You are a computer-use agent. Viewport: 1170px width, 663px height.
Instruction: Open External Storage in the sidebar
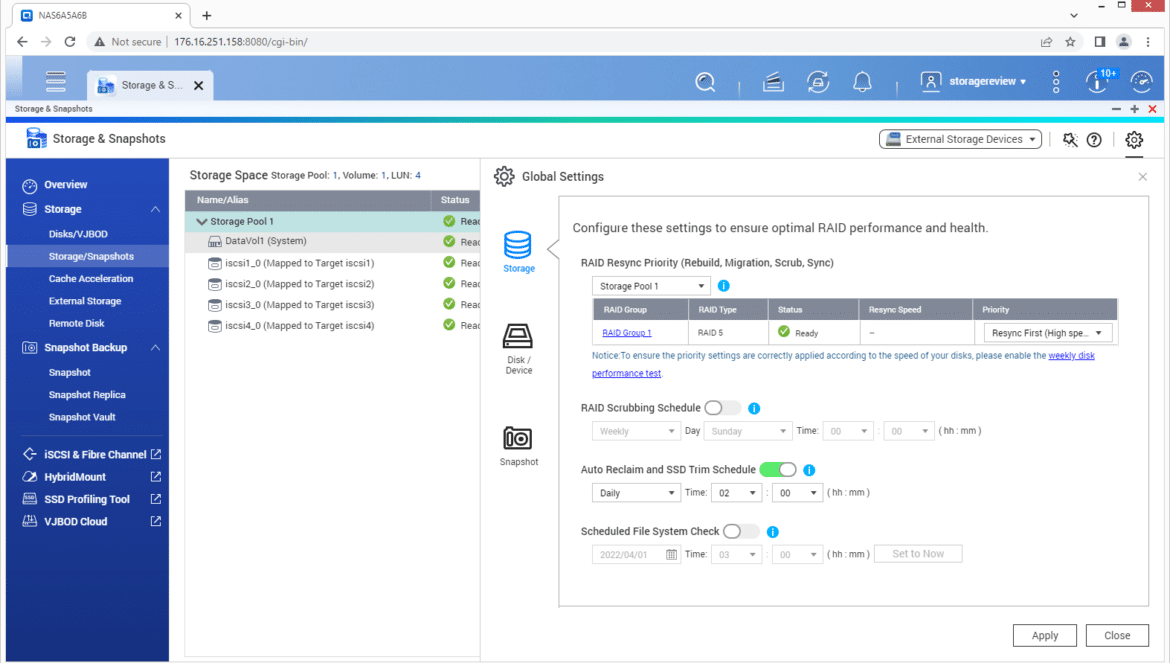[84, 301]
